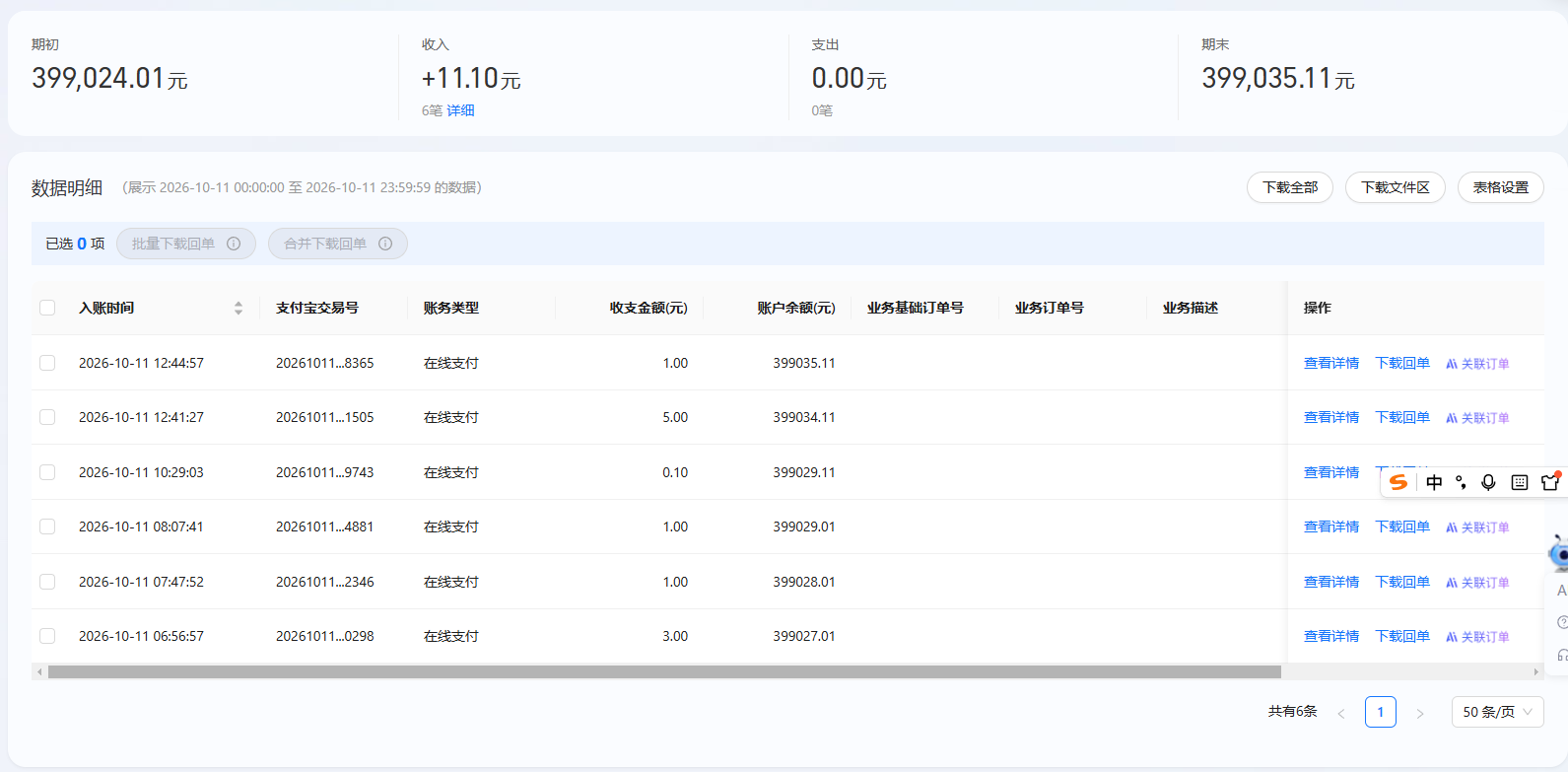
Task: Click the 下载全部 button
Action: (1290, 187)
